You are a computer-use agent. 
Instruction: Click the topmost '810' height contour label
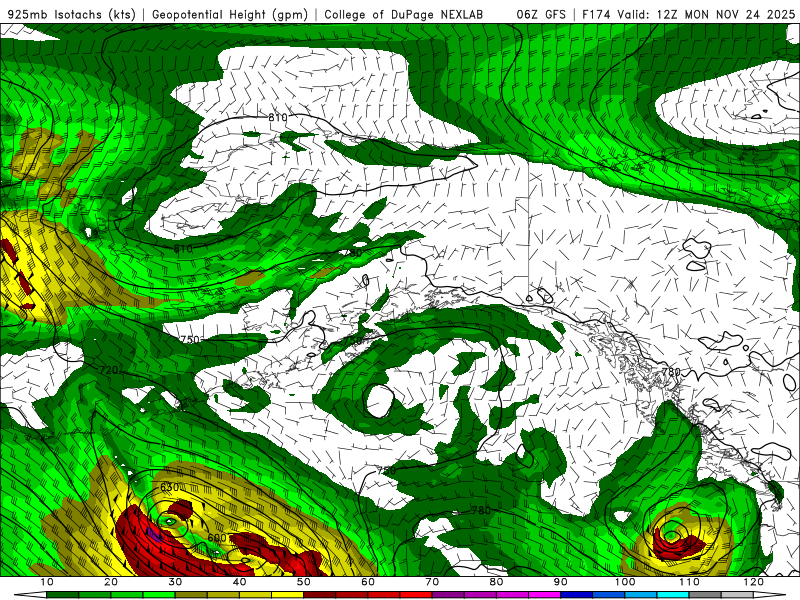point(278,117)
